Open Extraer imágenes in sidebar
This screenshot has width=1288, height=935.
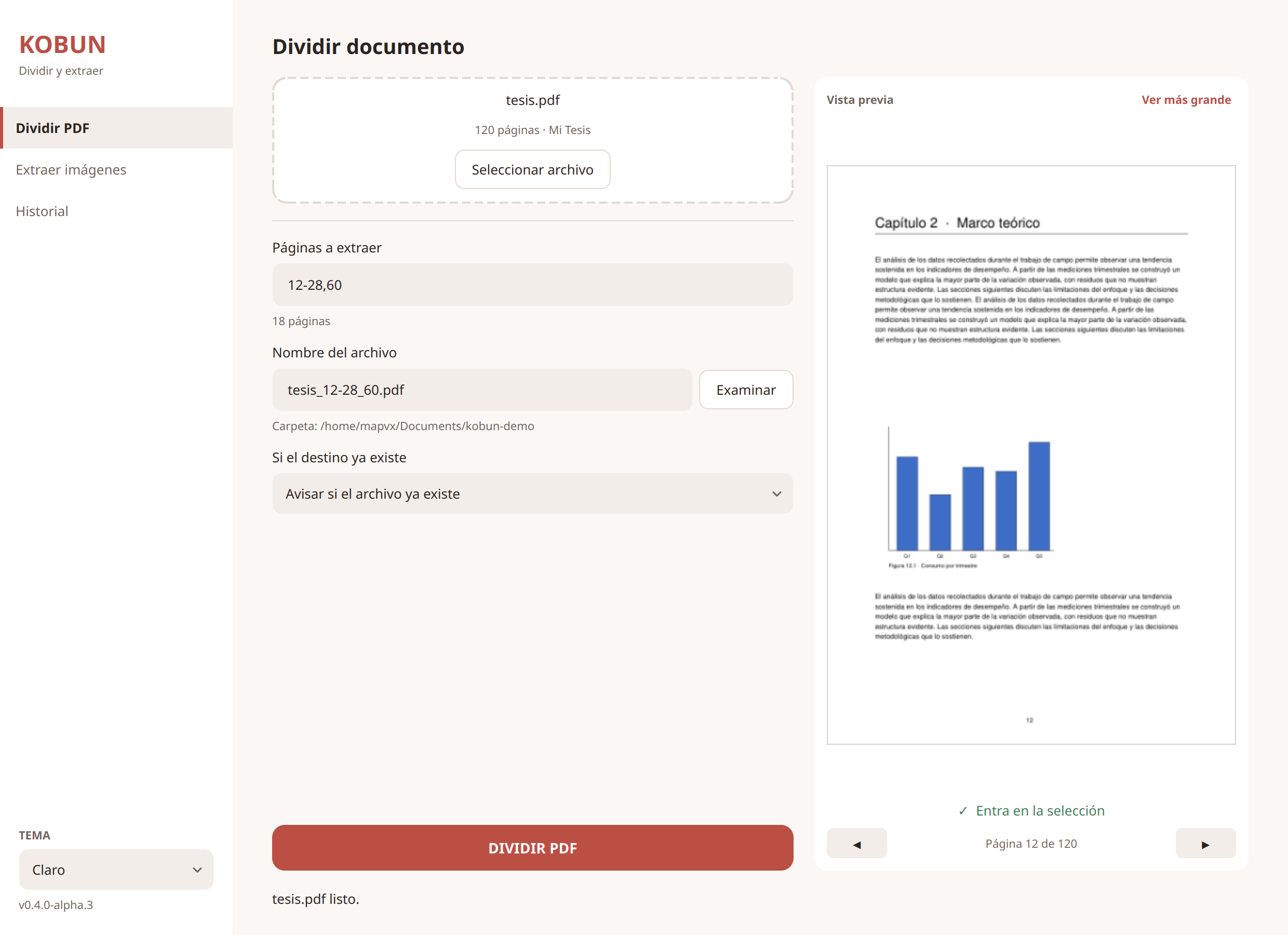point(116,169)
